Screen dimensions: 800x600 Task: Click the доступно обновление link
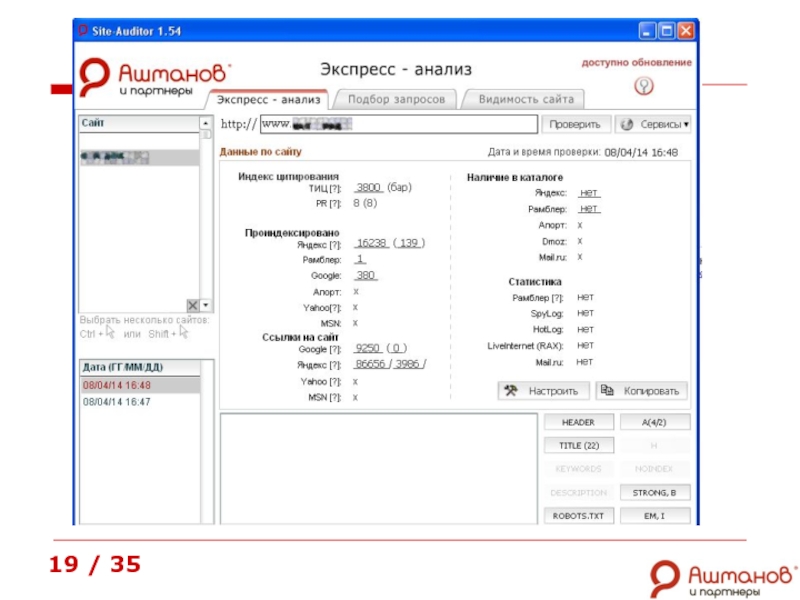point(636,62)
